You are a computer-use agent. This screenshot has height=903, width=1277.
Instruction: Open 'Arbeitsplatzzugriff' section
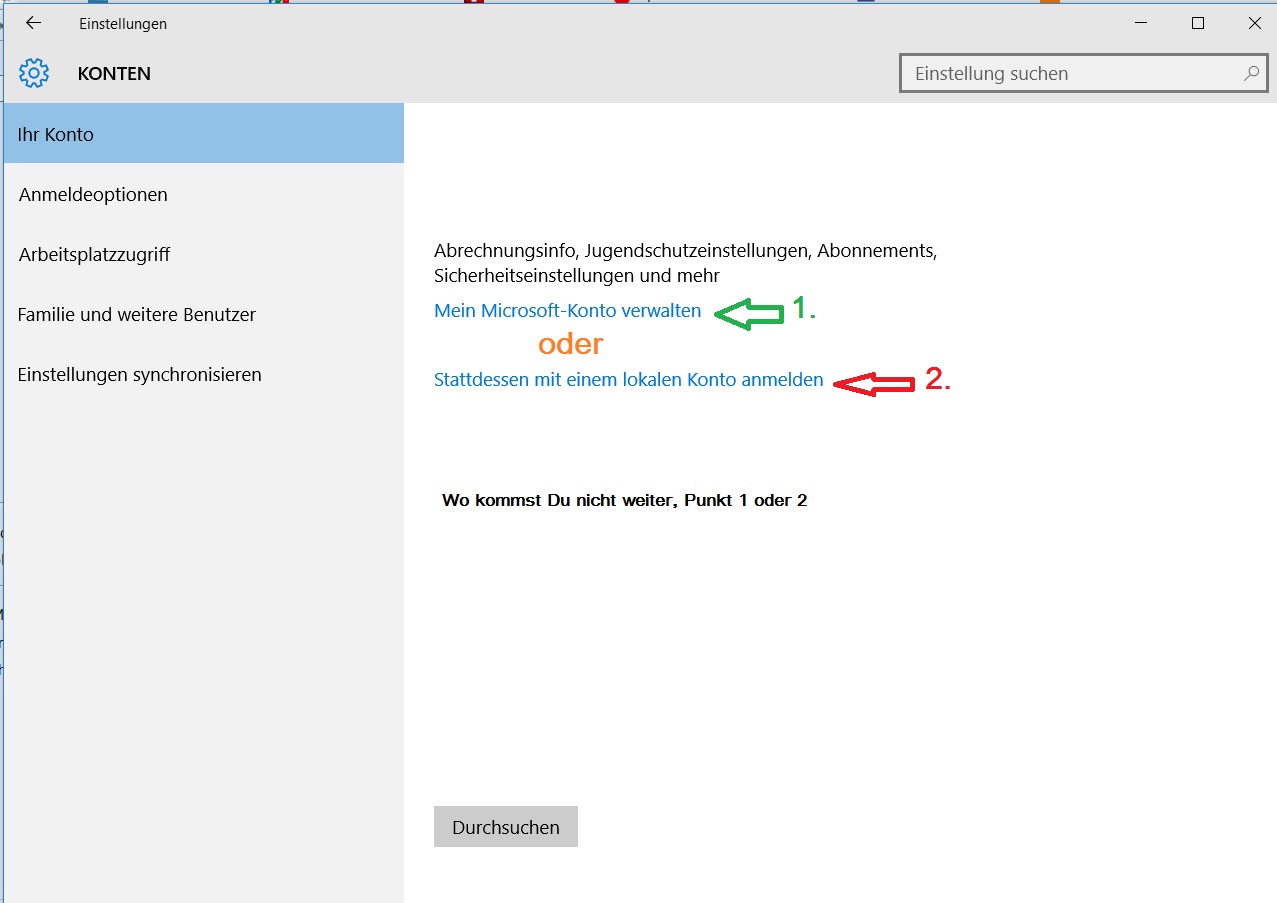(204, 254)
